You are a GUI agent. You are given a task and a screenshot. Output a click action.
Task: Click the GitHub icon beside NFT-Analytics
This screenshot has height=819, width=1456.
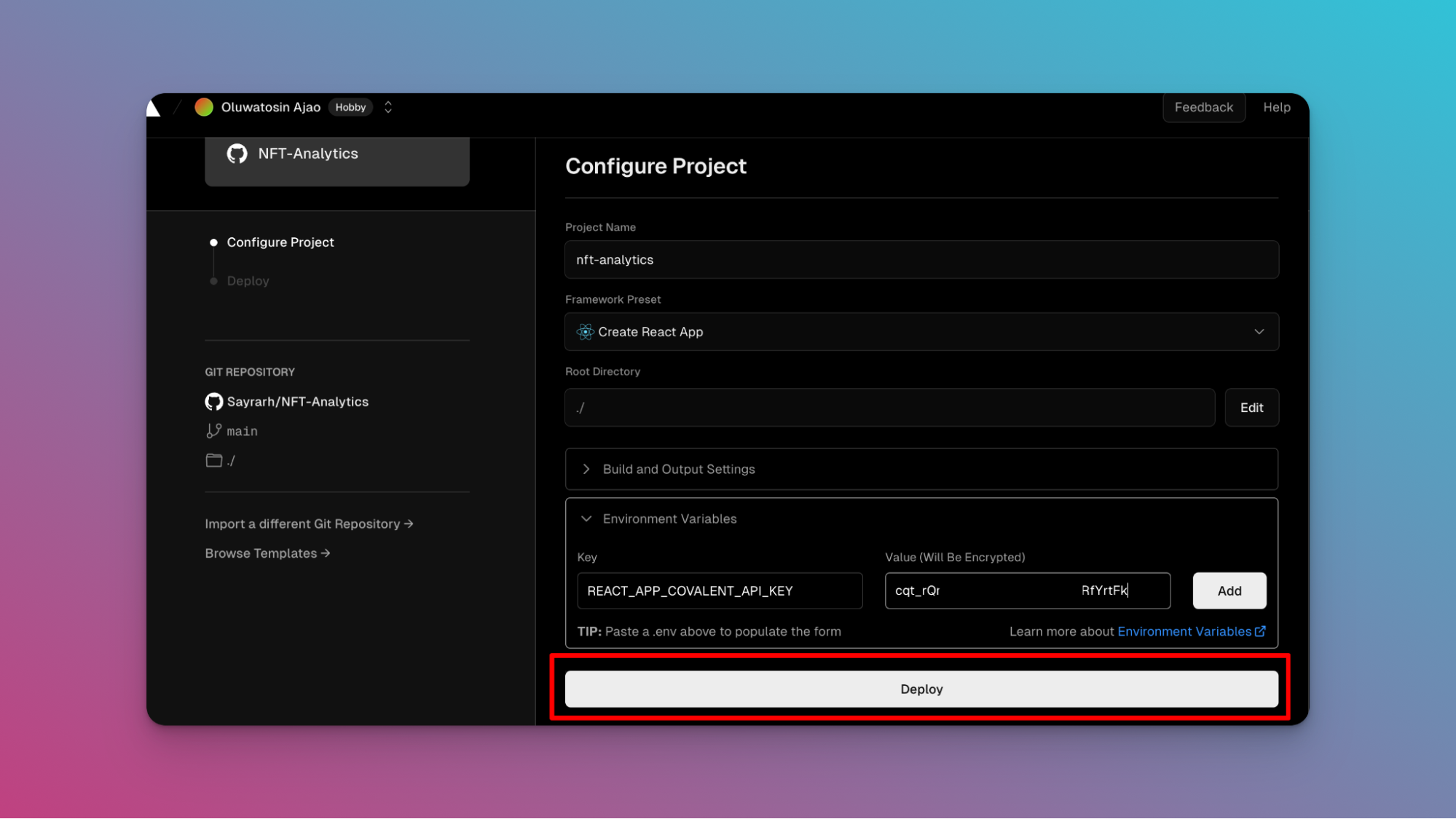click(x=237, y=154)
